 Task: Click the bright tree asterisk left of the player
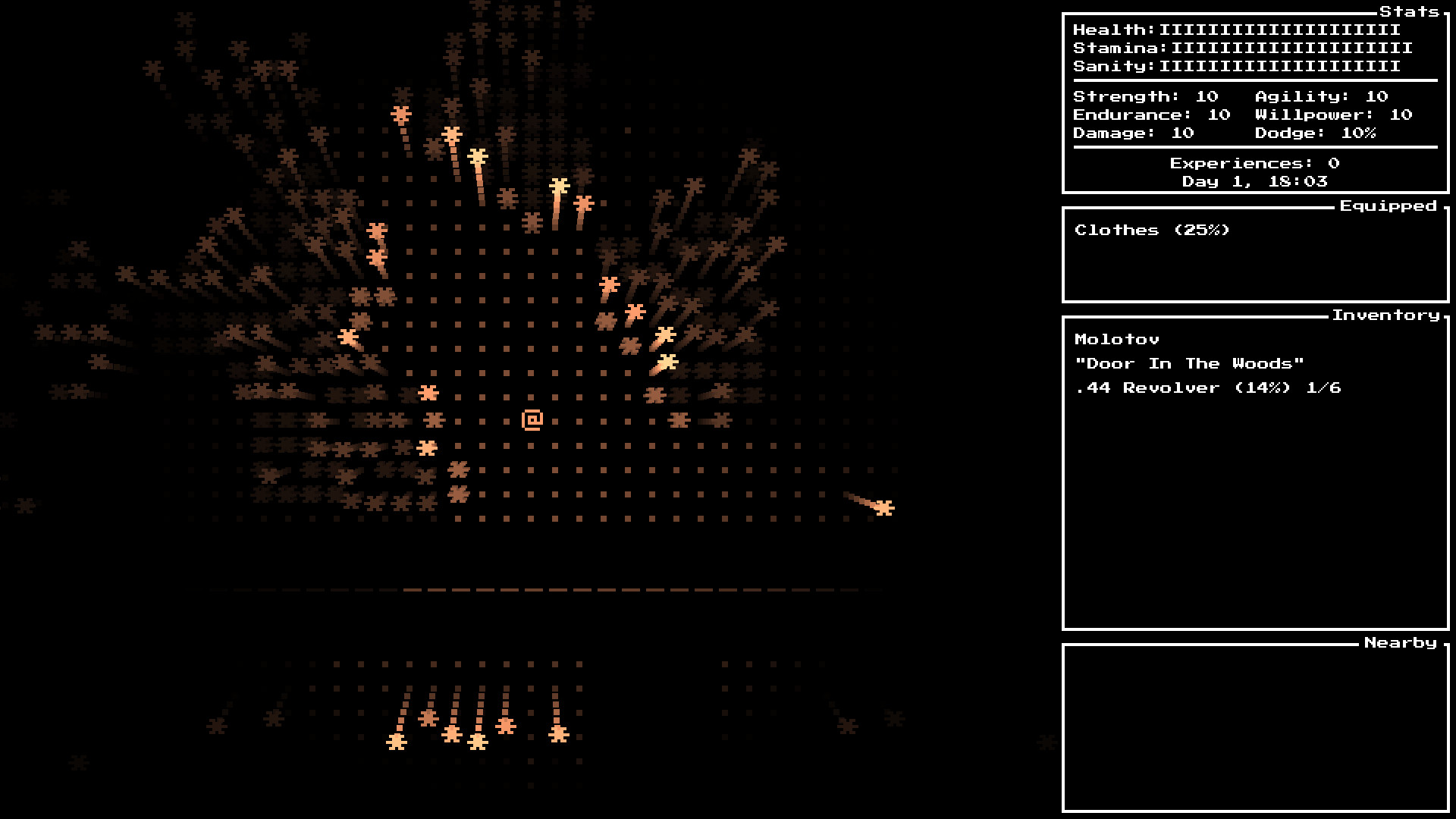pos(428,393)
